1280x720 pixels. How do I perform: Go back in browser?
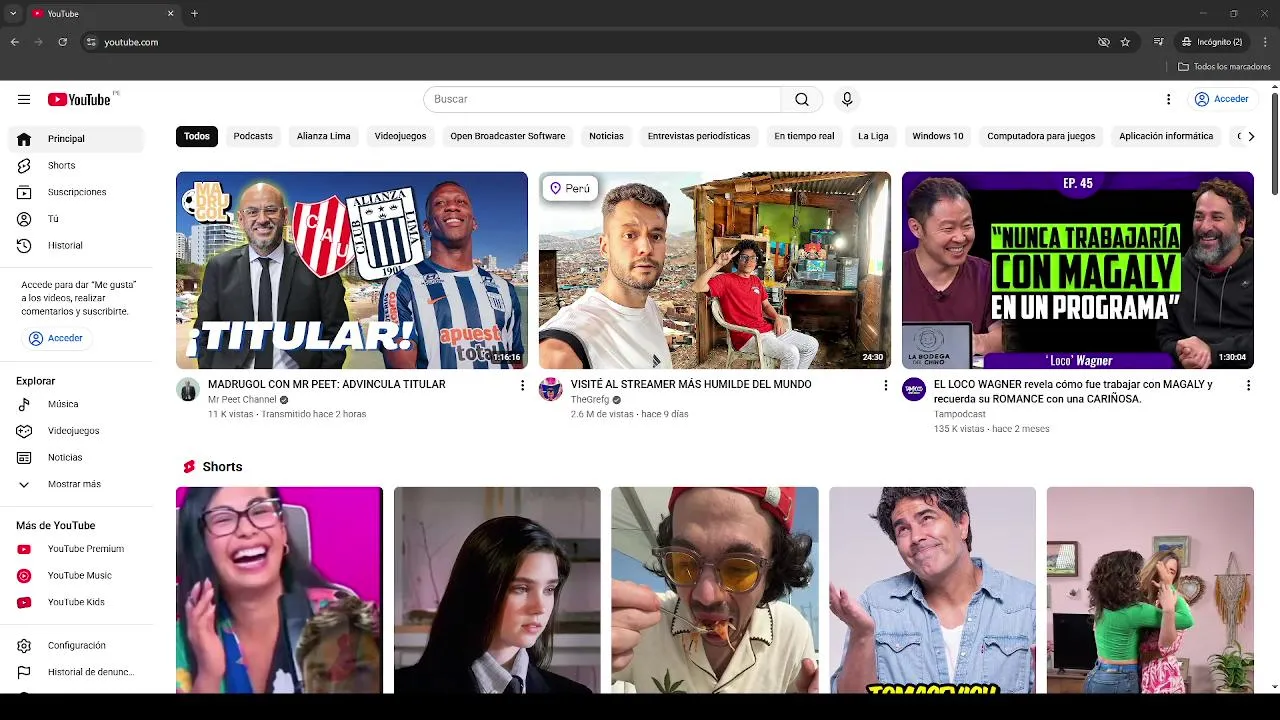(x=15, y=42)
